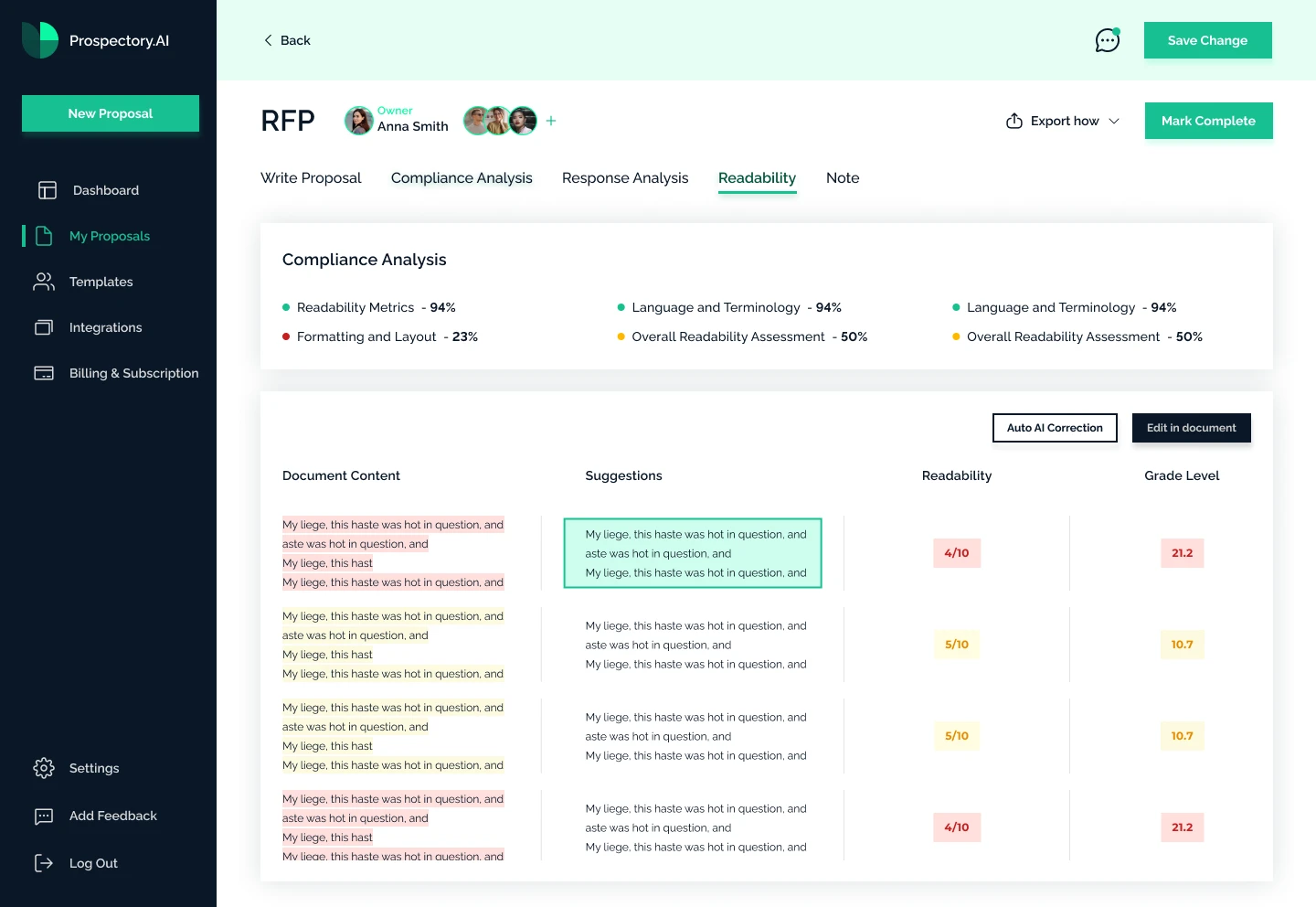Open Settings via the gear icon

point(44,768)
